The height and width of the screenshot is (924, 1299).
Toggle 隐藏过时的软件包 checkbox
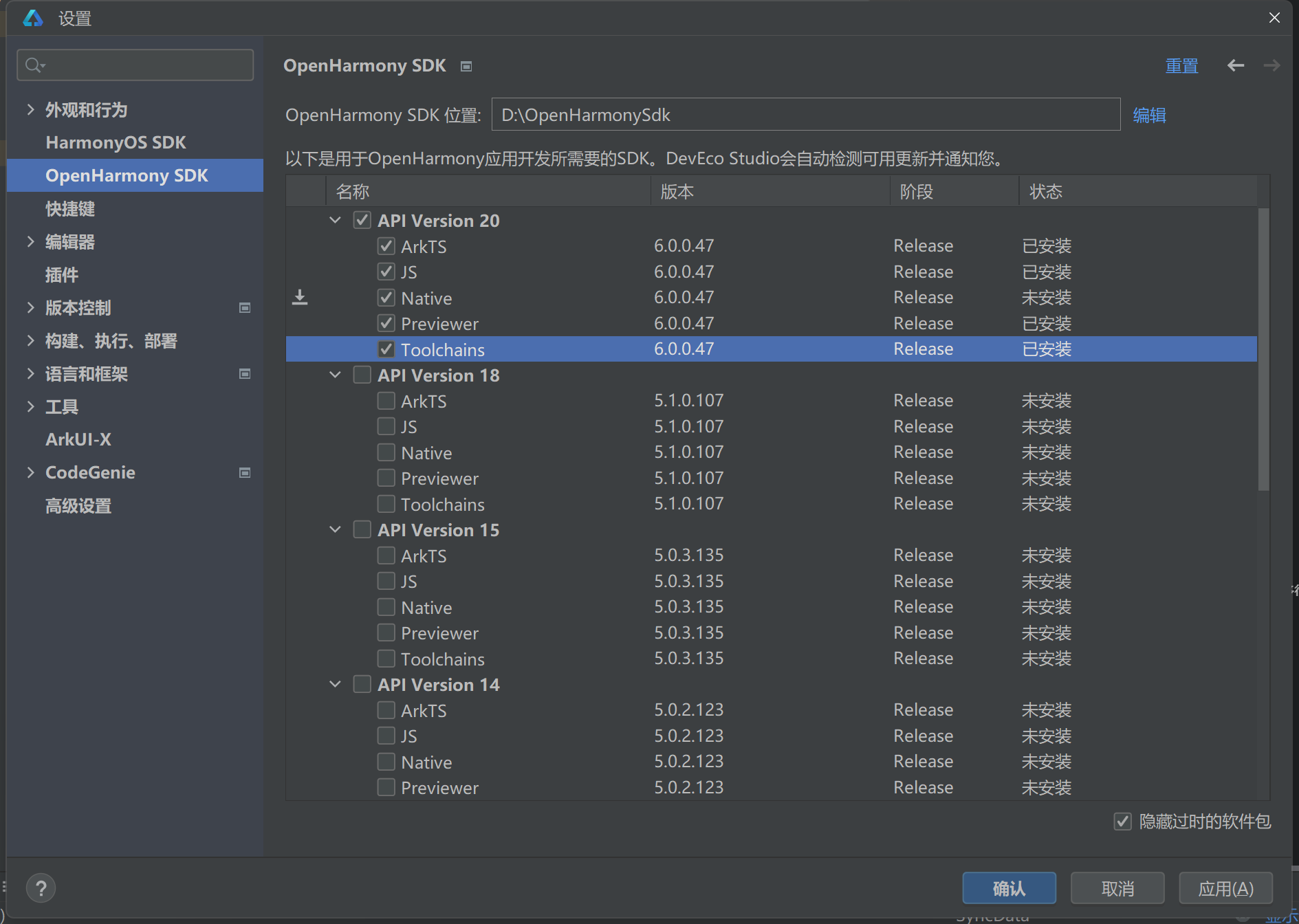1122,822
